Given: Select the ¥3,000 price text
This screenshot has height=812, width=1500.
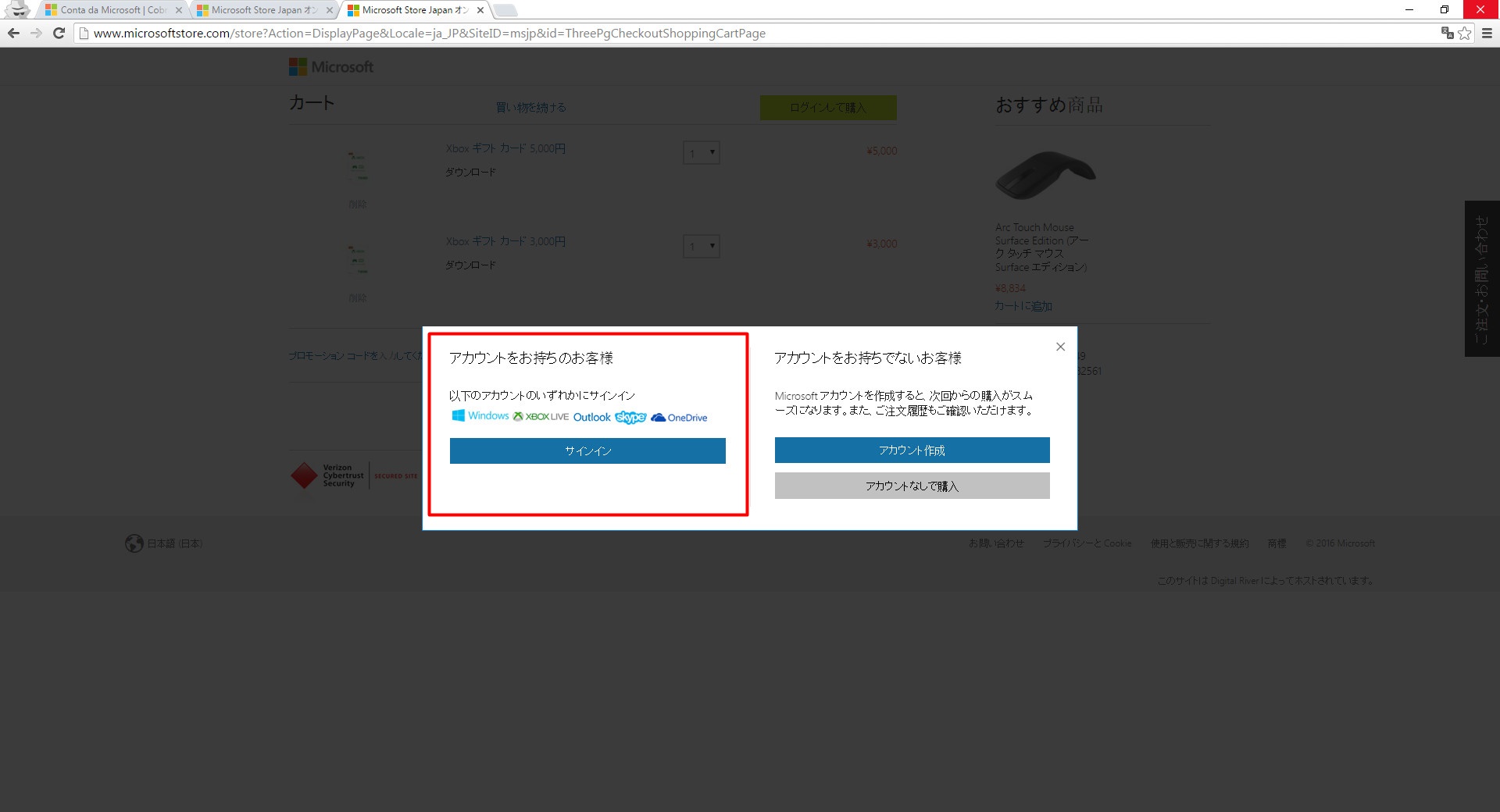Looking at the screenshot, I should (882, 244).
